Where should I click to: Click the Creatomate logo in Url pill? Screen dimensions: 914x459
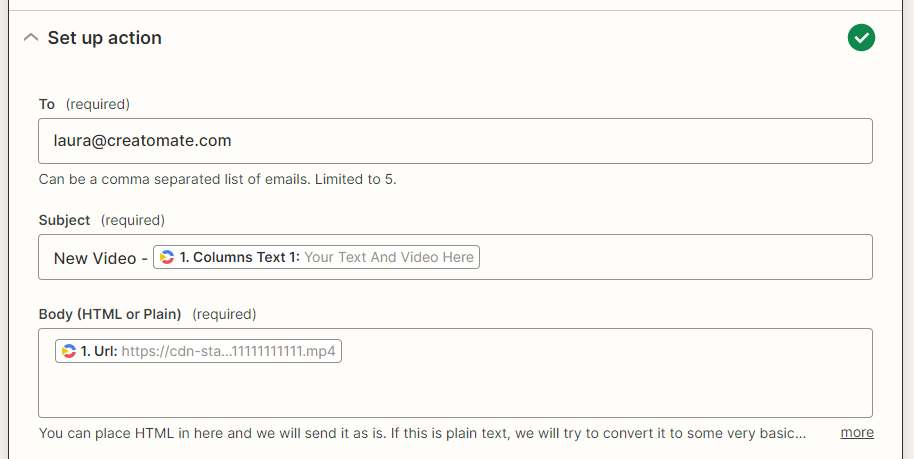click(x=69, y=351)
